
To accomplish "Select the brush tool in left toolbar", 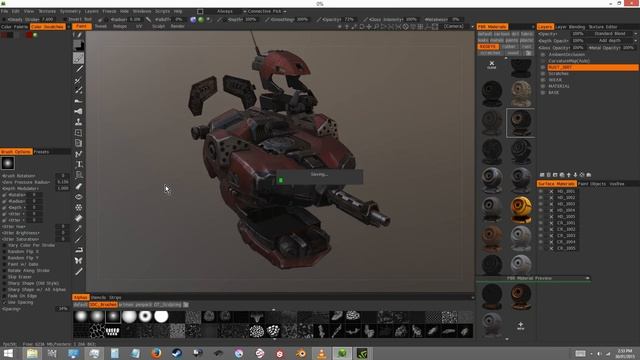I will click(78, 58).
